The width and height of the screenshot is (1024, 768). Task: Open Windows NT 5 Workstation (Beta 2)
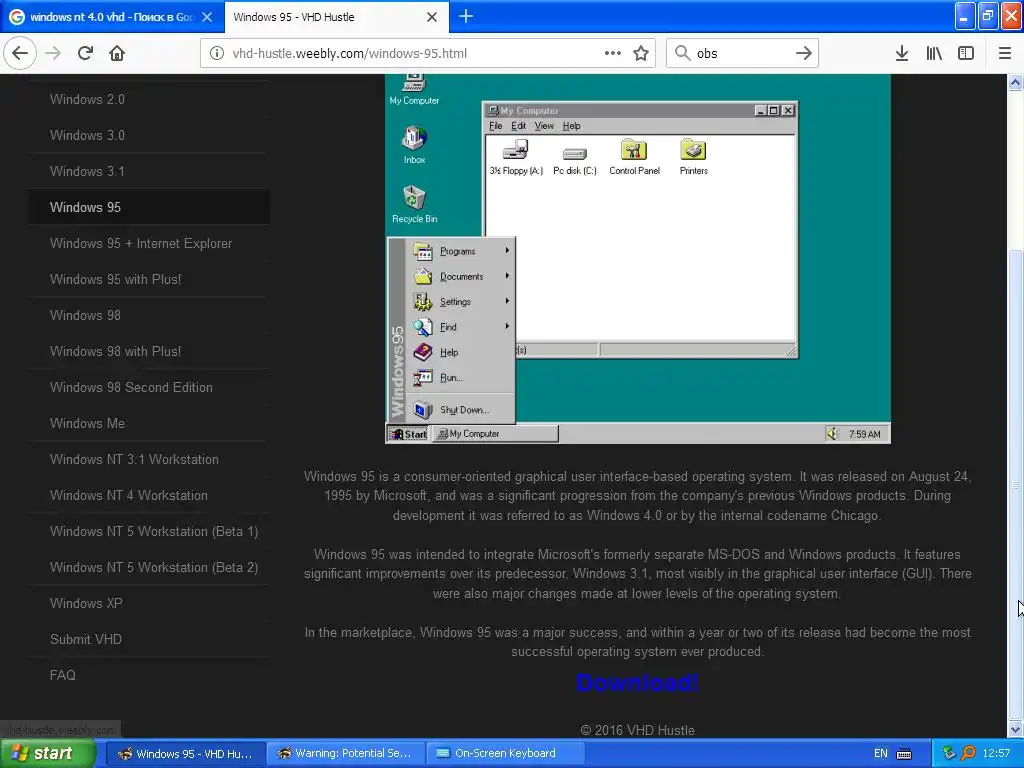point(153,567)
